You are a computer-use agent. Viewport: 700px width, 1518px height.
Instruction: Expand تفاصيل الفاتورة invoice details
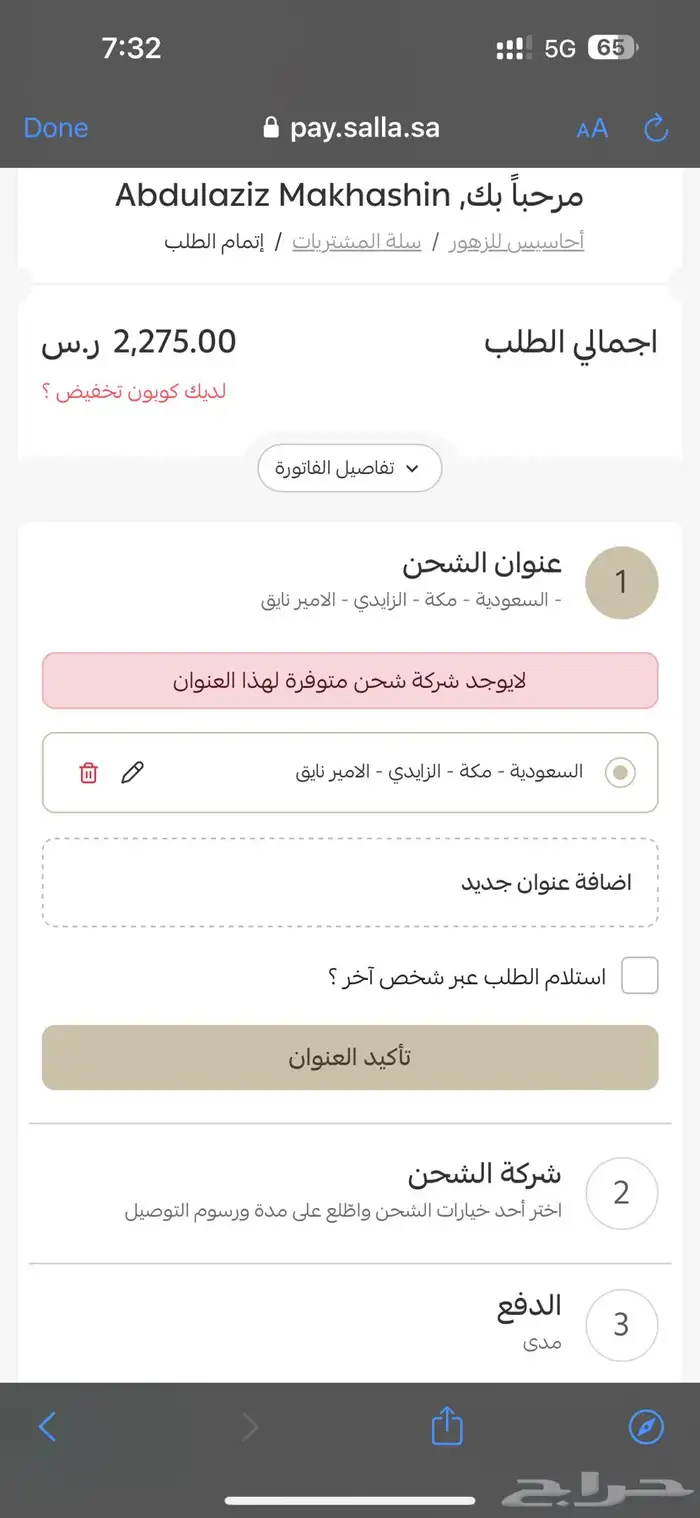coord(348,468)
